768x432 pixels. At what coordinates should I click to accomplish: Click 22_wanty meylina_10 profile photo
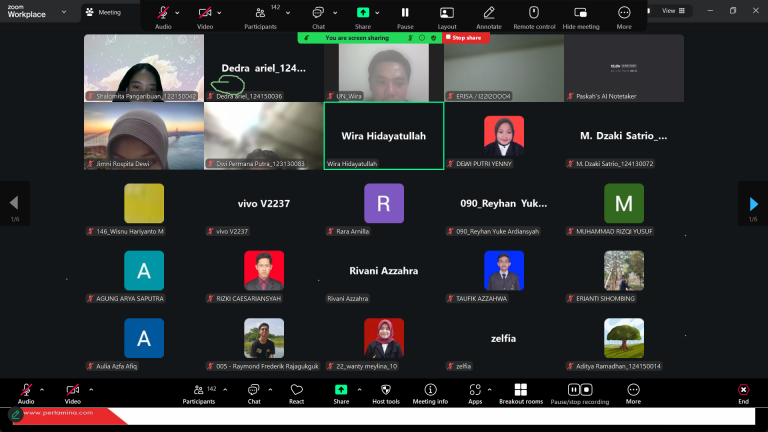pyautogui.click(x=384, y=338)
